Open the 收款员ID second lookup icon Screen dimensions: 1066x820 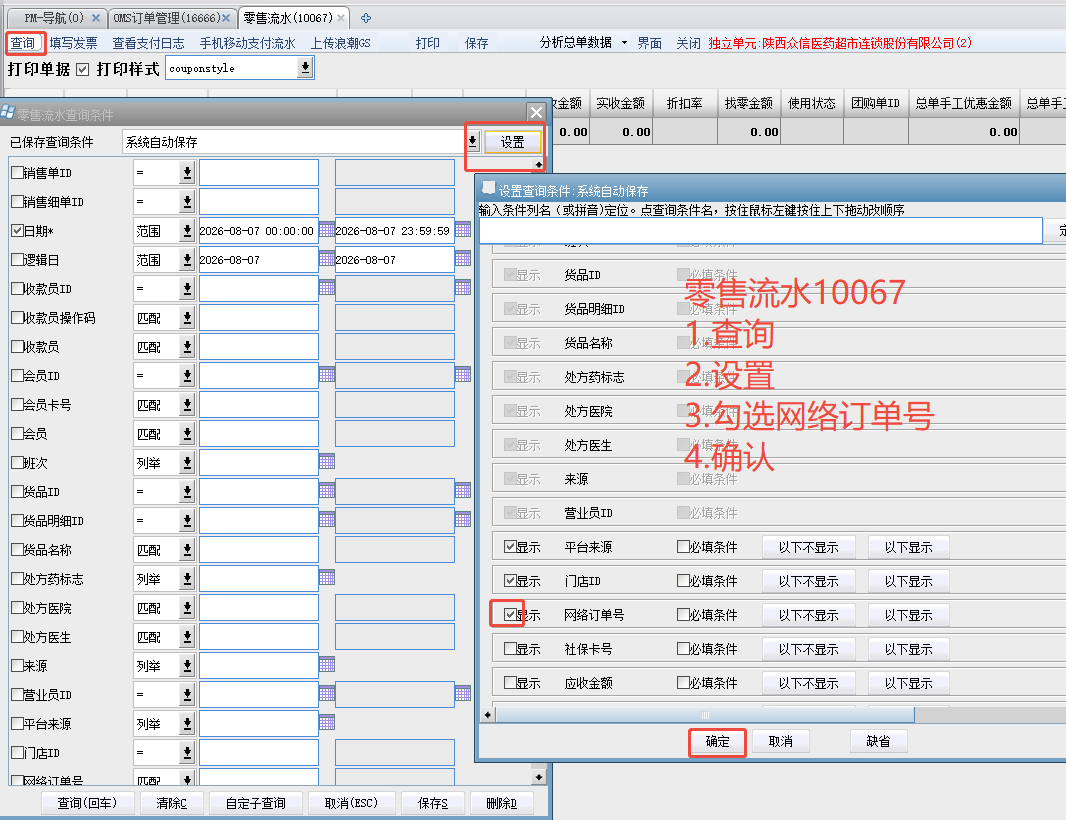click(x=463, y=288)
